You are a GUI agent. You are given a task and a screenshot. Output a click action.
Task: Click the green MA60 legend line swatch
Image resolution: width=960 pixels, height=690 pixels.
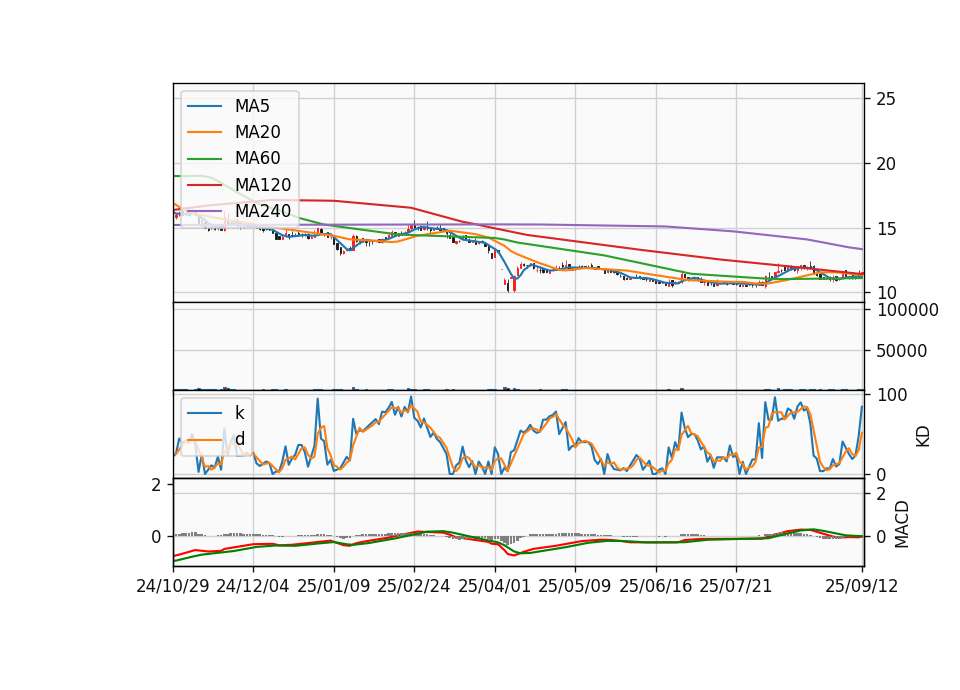(204, 159)
